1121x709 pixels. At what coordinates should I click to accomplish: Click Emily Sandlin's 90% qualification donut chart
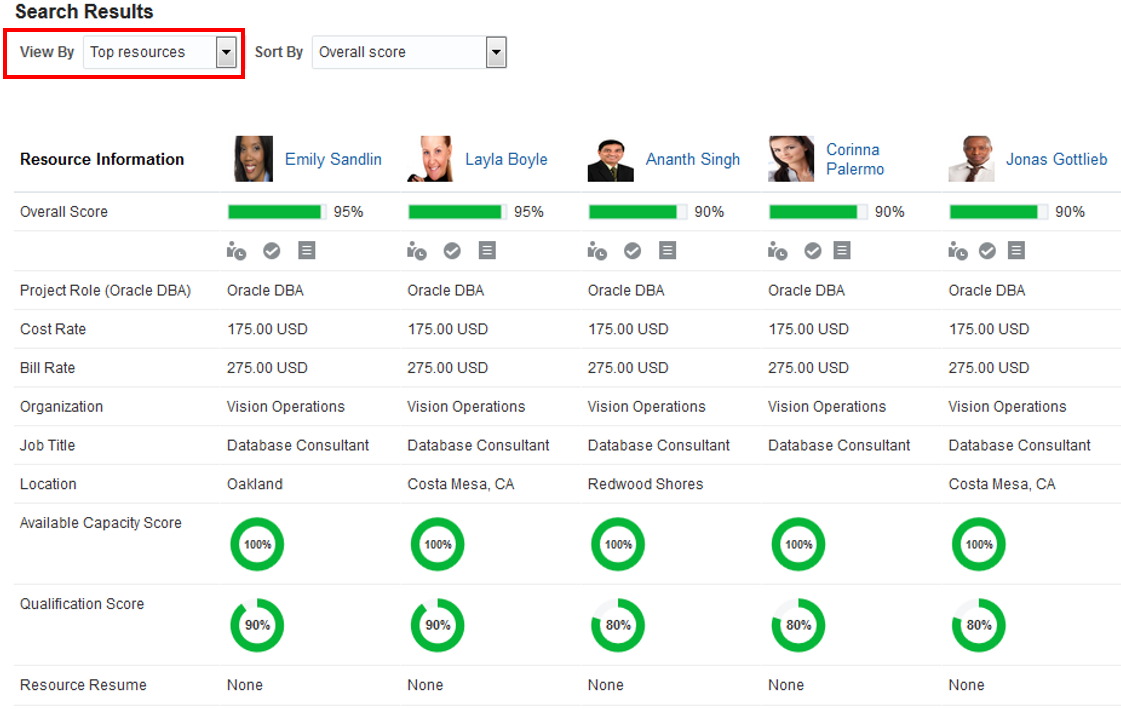(257, 625)
